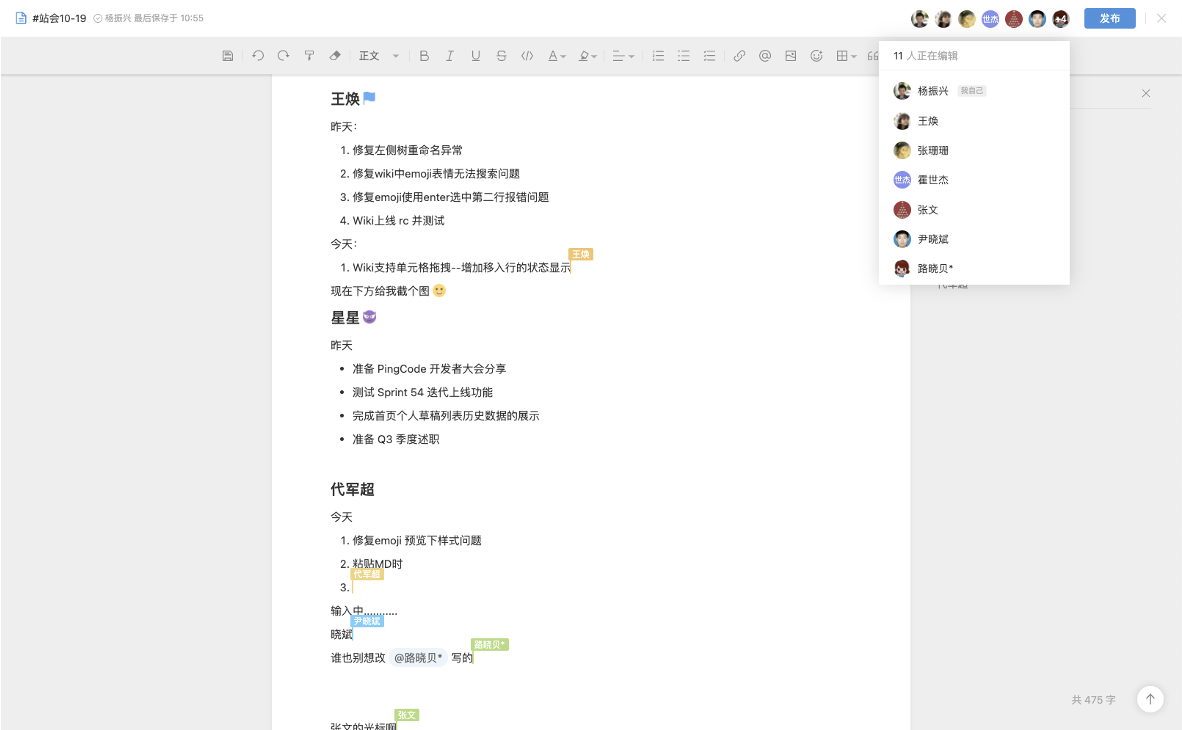Click the scroll-to-top arrow button

click(1150, 700)
